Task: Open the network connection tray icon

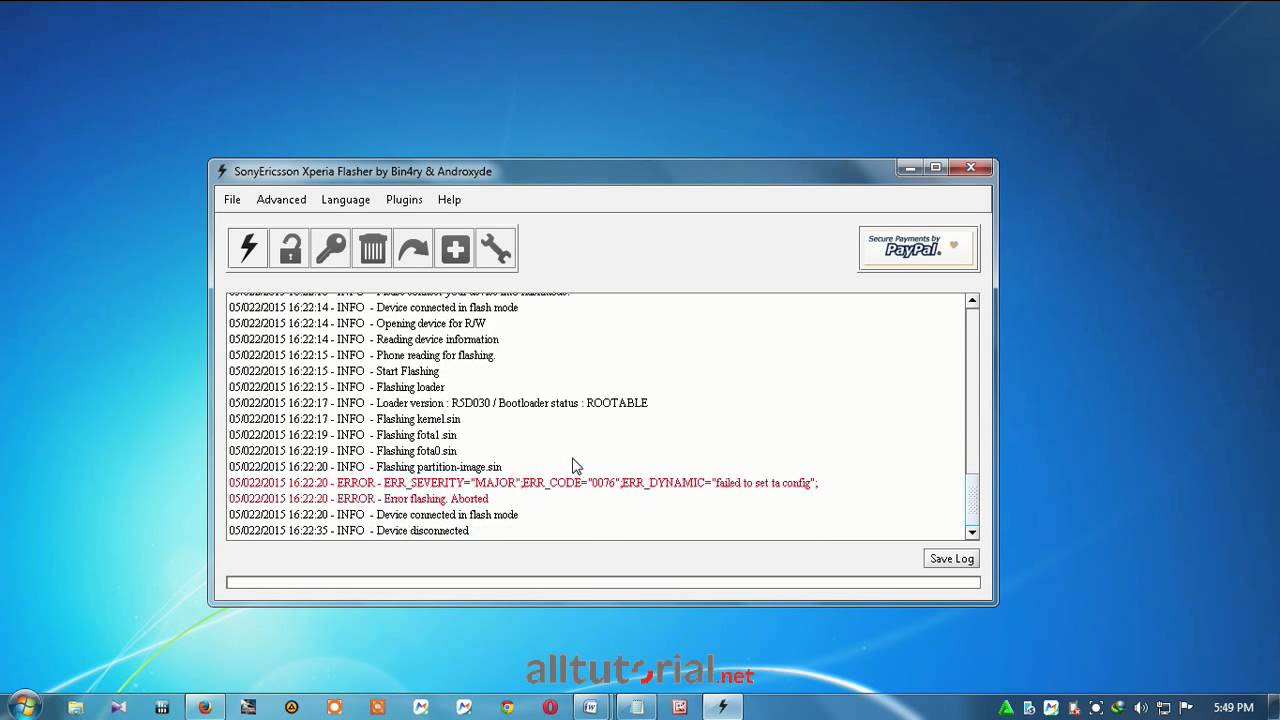Action: click(x=1162, y=707)
